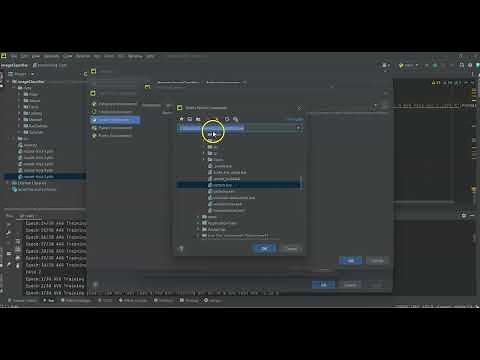Image resolution: width=480 pixels, height=360 pixels.
Task: Open the Edit menu
Action: 24,56
